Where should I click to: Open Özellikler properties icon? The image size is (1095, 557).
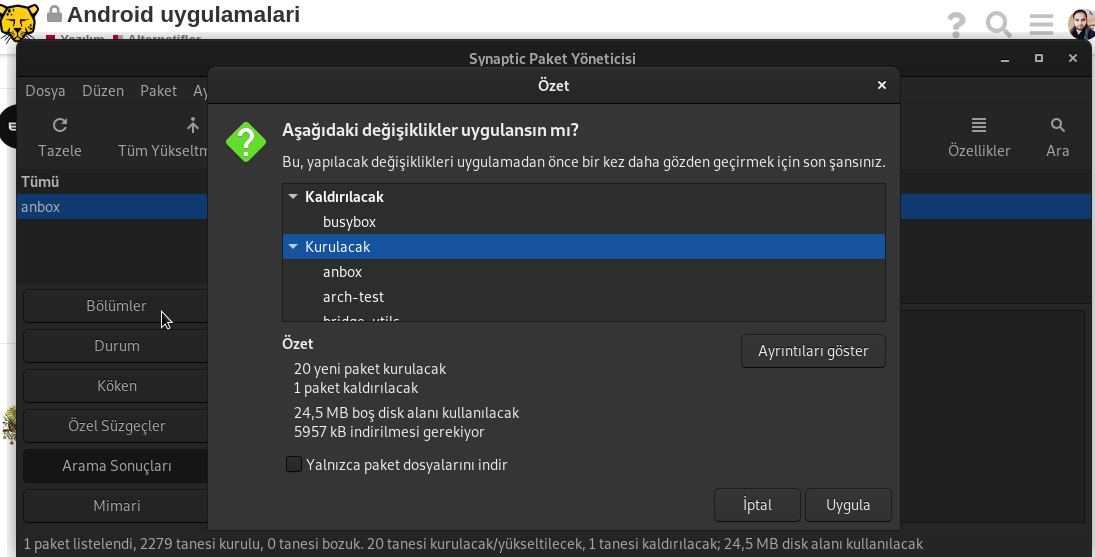coord(979,126)
